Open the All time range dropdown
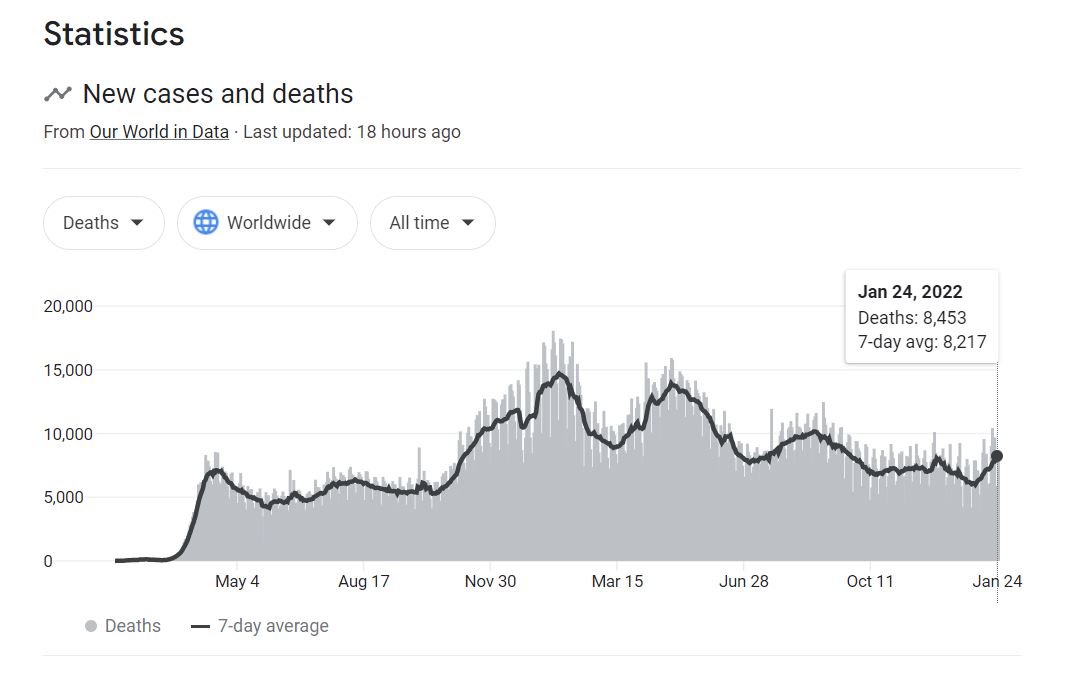This screenshot has width=1069, height=673. [x=432, y=223]
